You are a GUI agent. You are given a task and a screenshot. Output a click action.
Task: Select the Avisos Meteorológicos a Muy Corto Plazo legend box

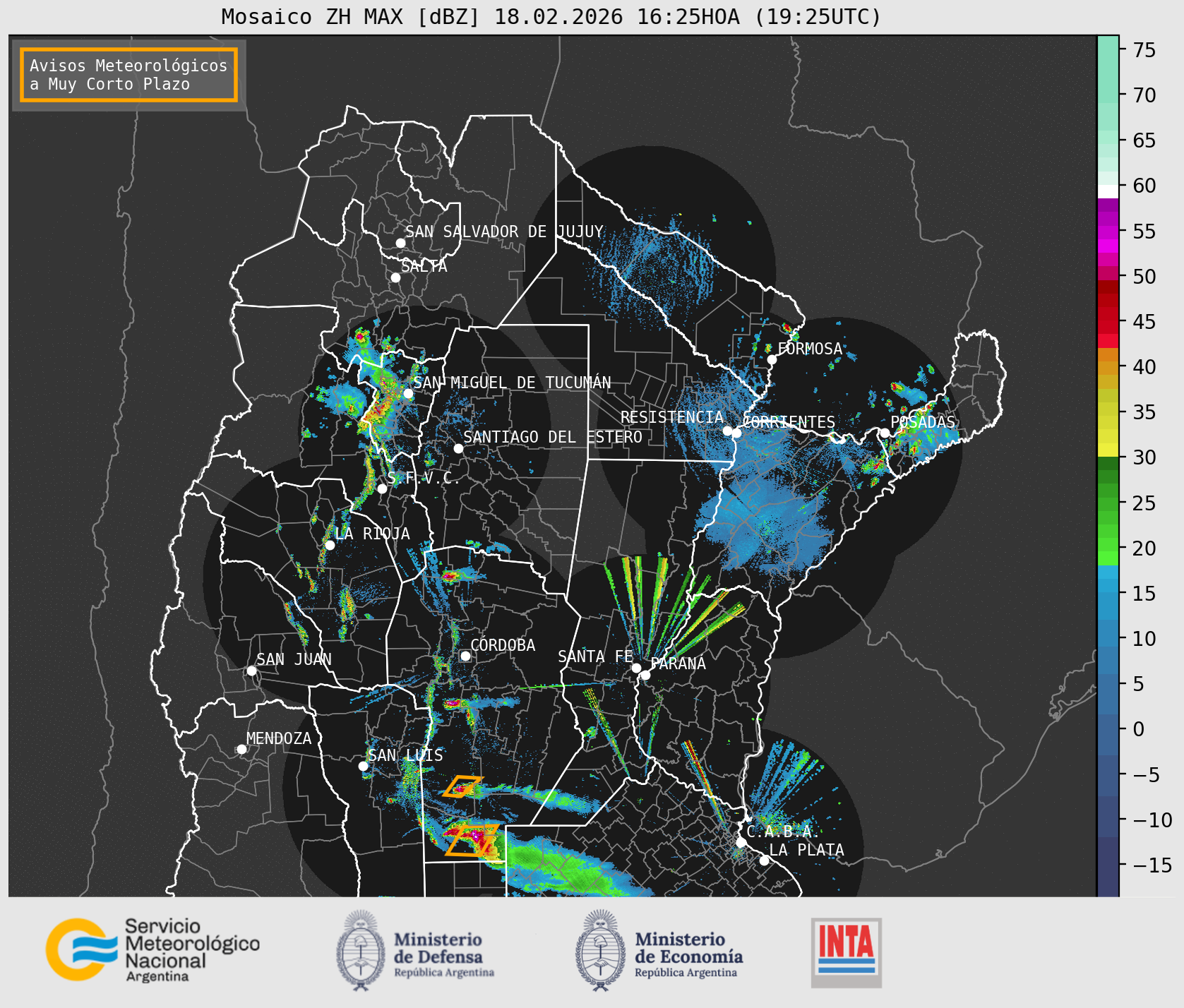128,75
